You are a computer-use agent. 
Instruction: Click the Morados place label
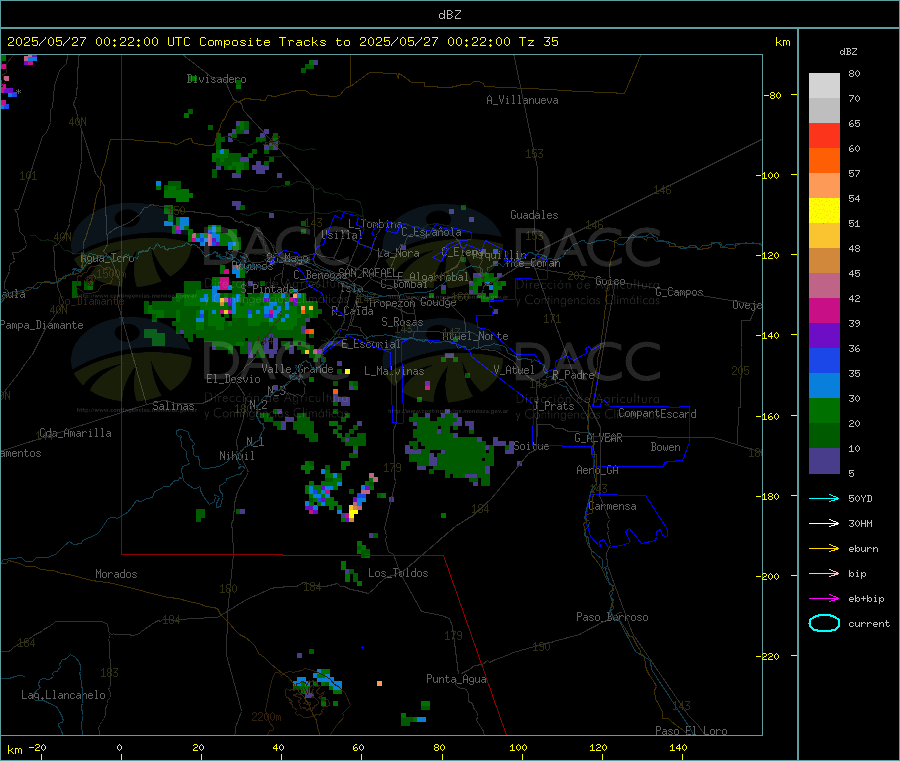[116, 574]
